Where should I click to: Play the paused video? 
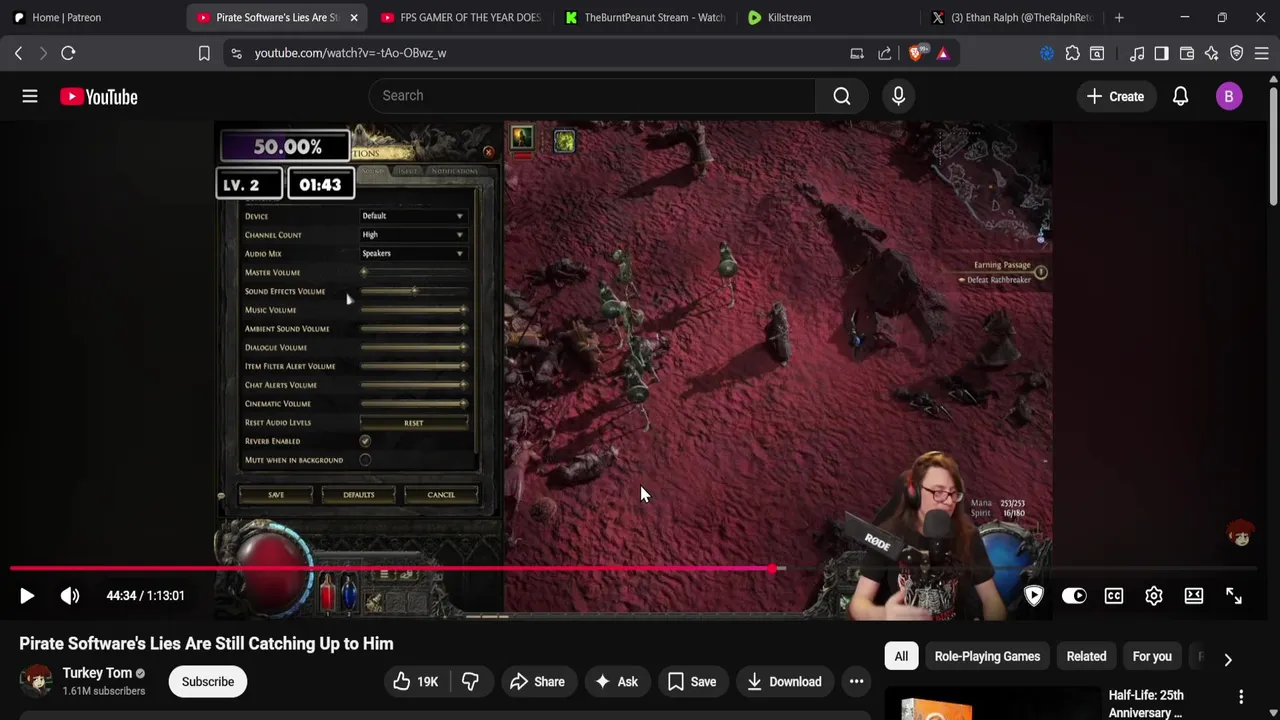point(27,596)
